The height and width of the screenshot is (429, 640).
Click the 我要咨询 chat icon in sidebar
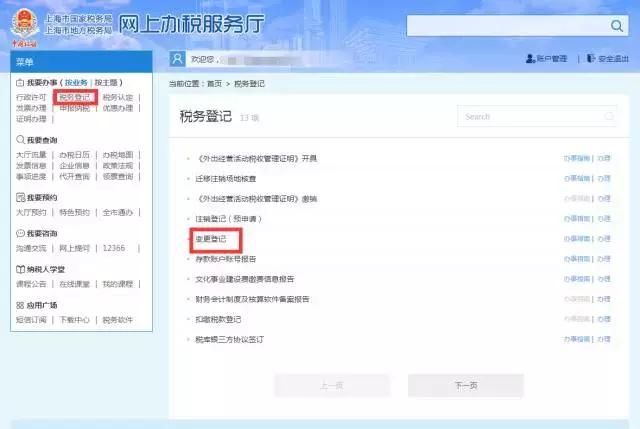click(x=21, y=233)
